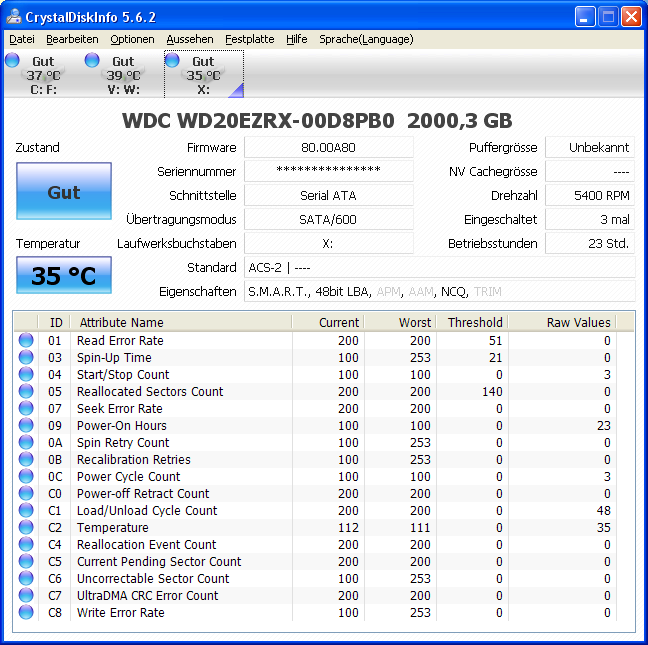Click status orb of Reallocated Sectors Count
Image resolution: width=648 pixels, height=645 pixels.
point(26,391)
